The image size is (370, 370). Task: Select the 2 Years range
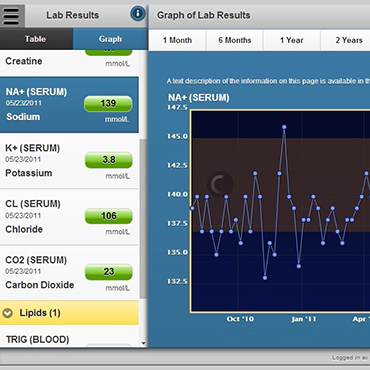click(x=345, y=40)
